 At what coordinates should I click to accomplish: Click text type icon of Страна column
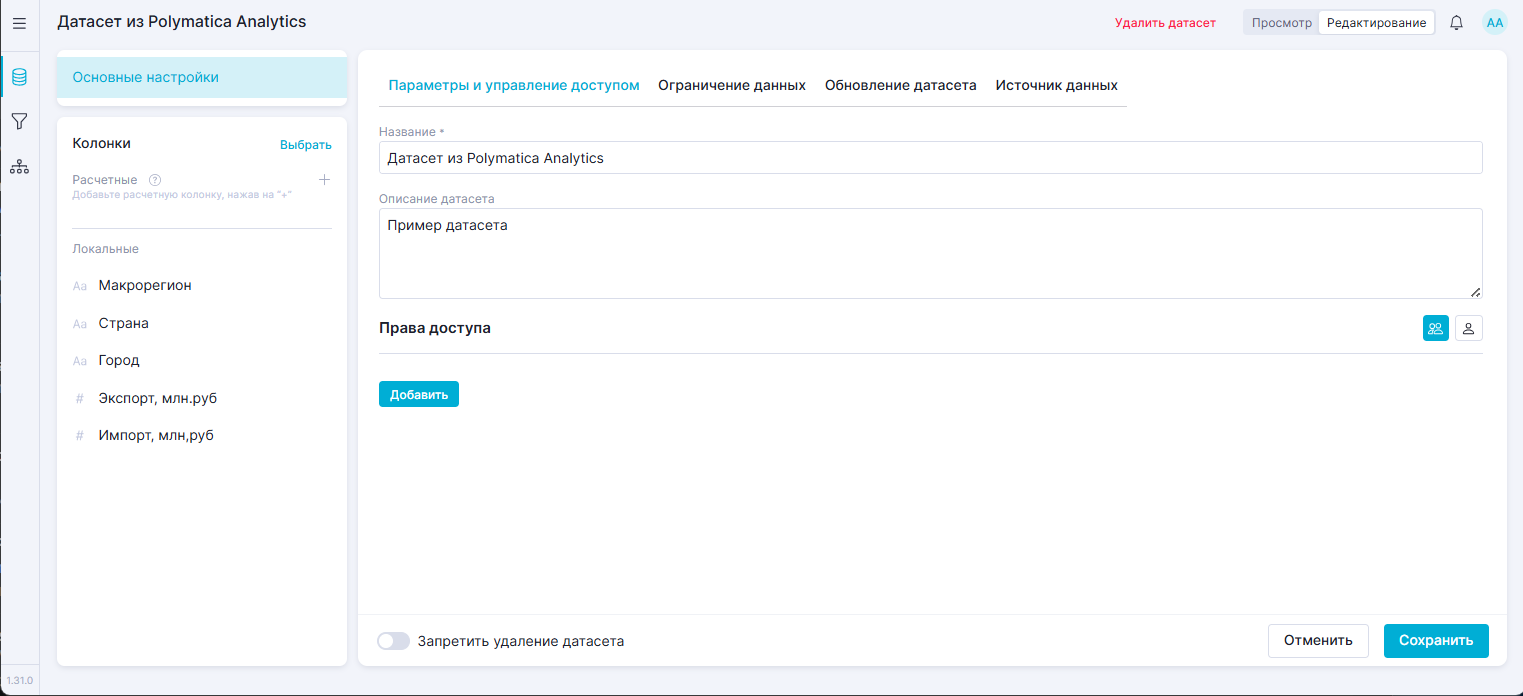(x=80, y=324)
